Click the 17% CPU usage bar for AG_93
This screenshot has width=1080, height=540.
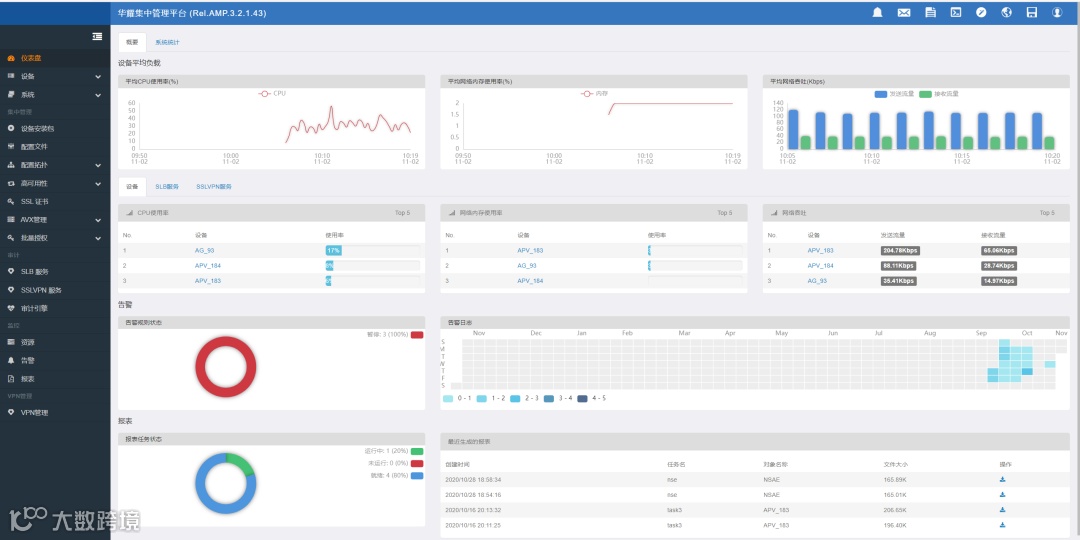click(333, 250)
